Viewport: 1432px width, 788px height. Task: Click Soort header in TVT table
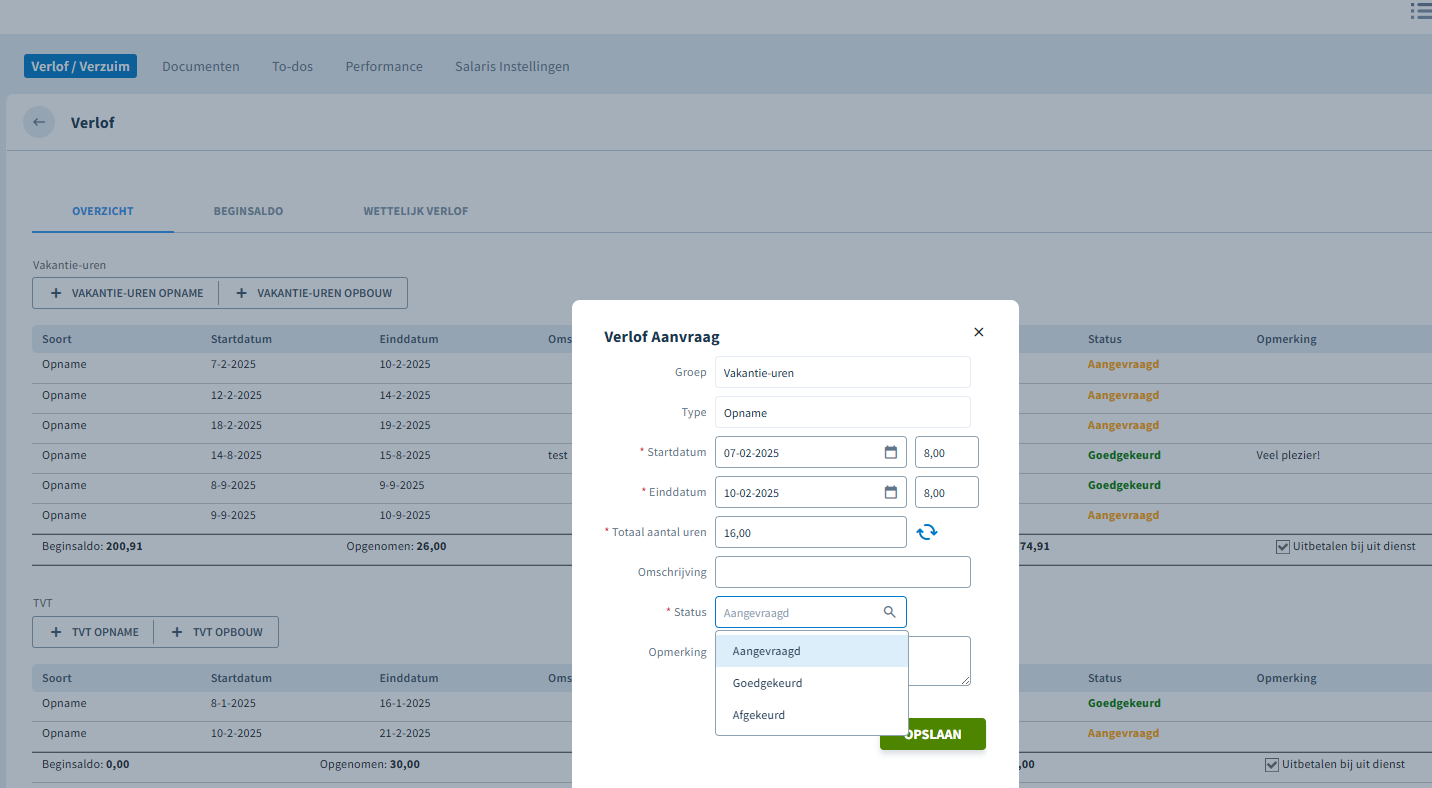[57, 678]
